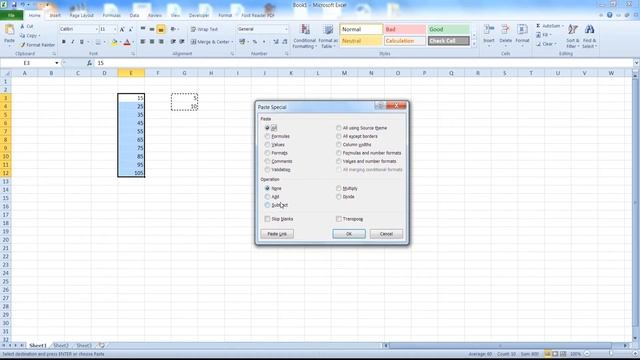
Task: Enable Transpose checkbox
Action: [339, 219]
